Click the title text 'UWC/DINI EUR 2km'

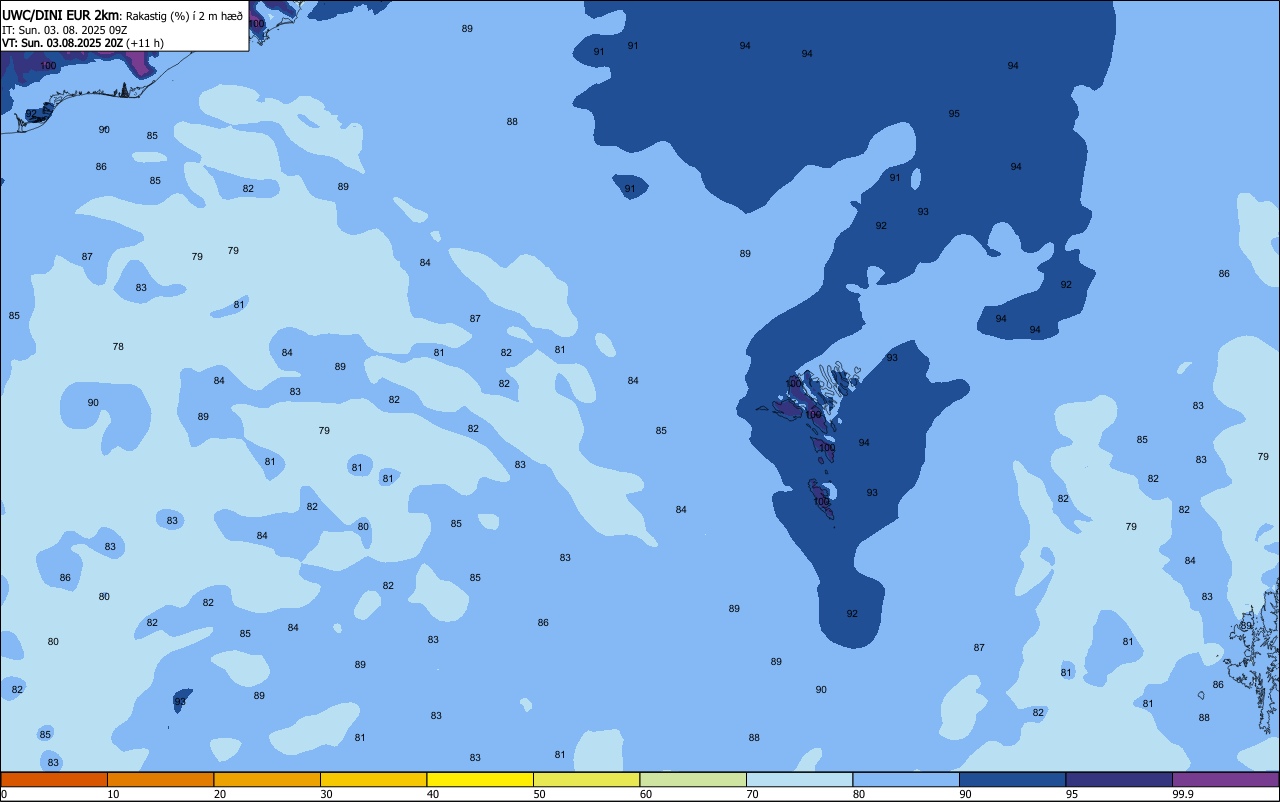pyautogui.click(x=61, y=15)
